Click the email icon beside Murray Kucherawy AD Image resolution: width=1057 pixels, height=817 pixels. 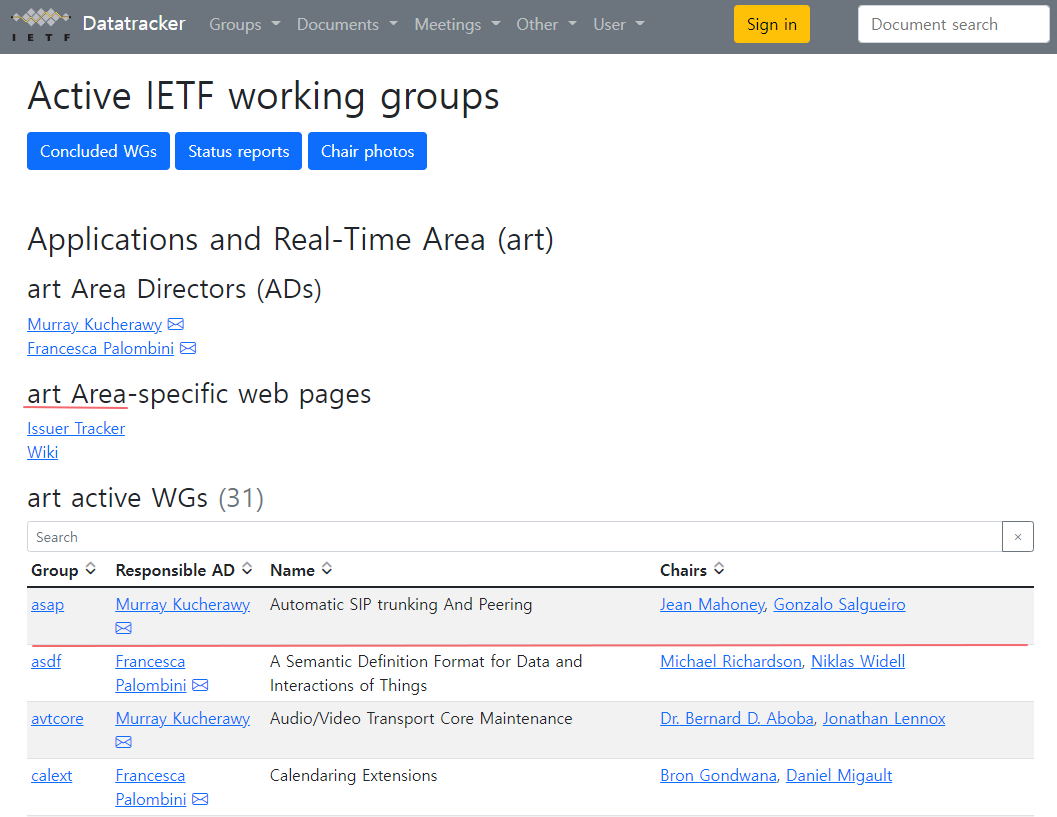point(176,324)
